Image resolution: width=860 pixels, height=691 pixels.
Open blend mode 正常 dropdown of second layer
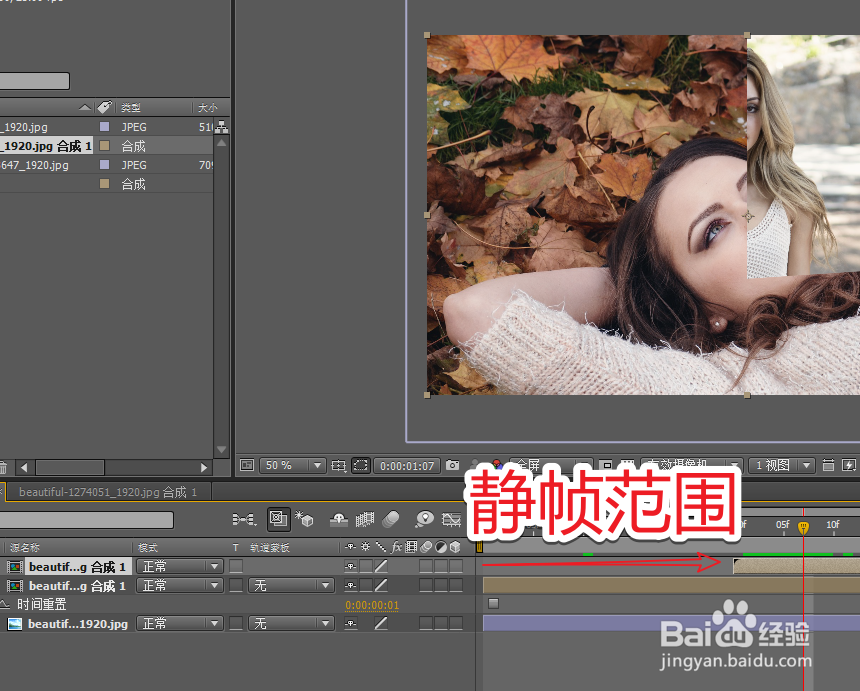pos(179,585)
